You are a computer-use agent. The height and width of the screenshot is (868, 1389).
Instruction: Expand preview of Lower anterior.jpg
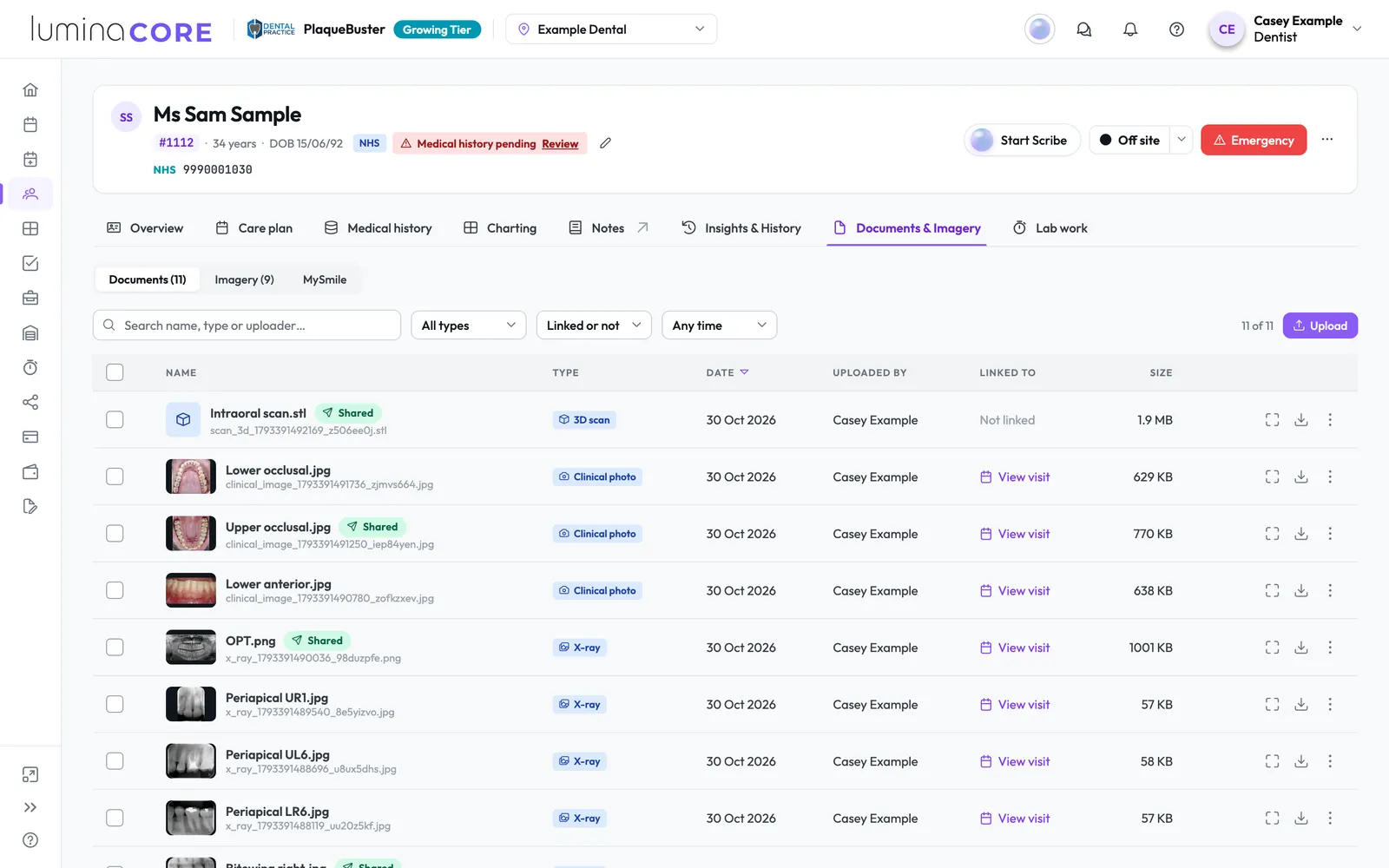point(1272,590)
